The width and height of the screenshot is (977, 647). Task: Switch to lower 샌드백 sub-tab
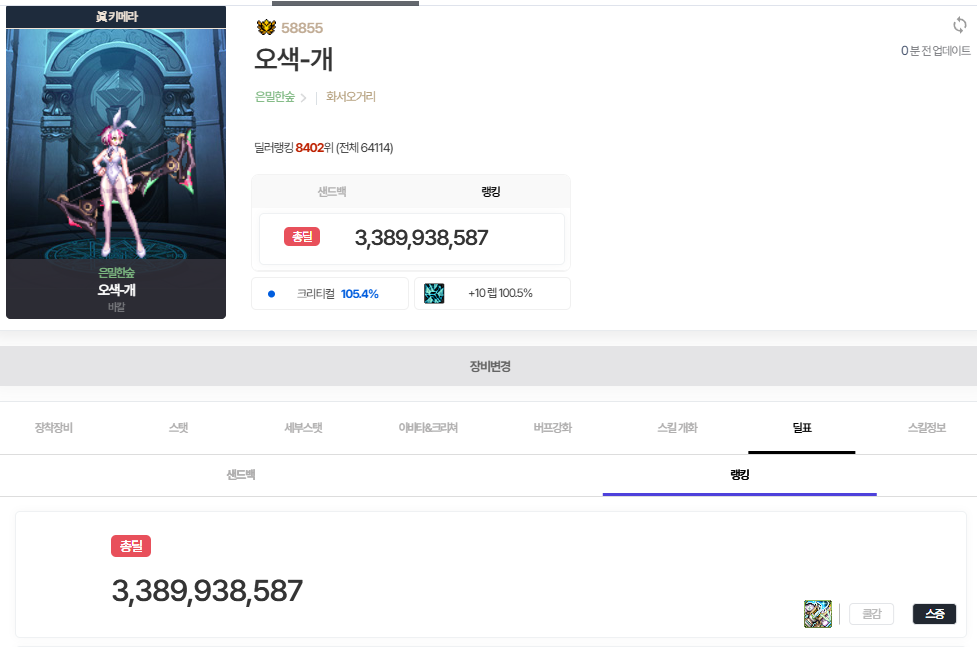241,475
